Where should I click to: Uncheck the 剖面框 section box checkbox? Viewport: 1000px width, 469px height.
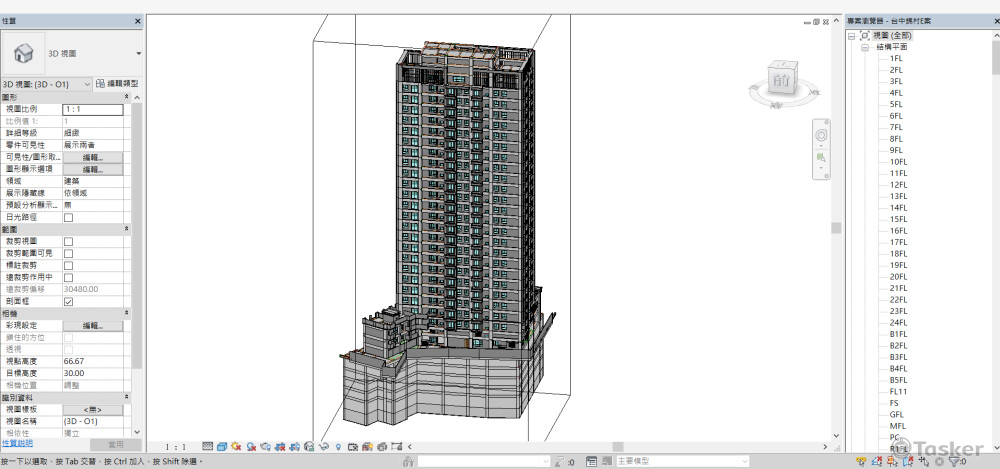68,301
